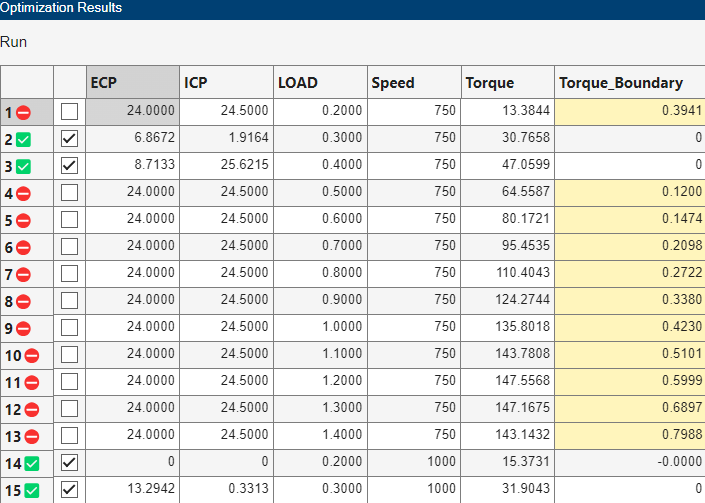Tick the checkbox for run 6
The height and width of the screenshot is (503, 705).
pyautogui.click(x=69, y=246)
